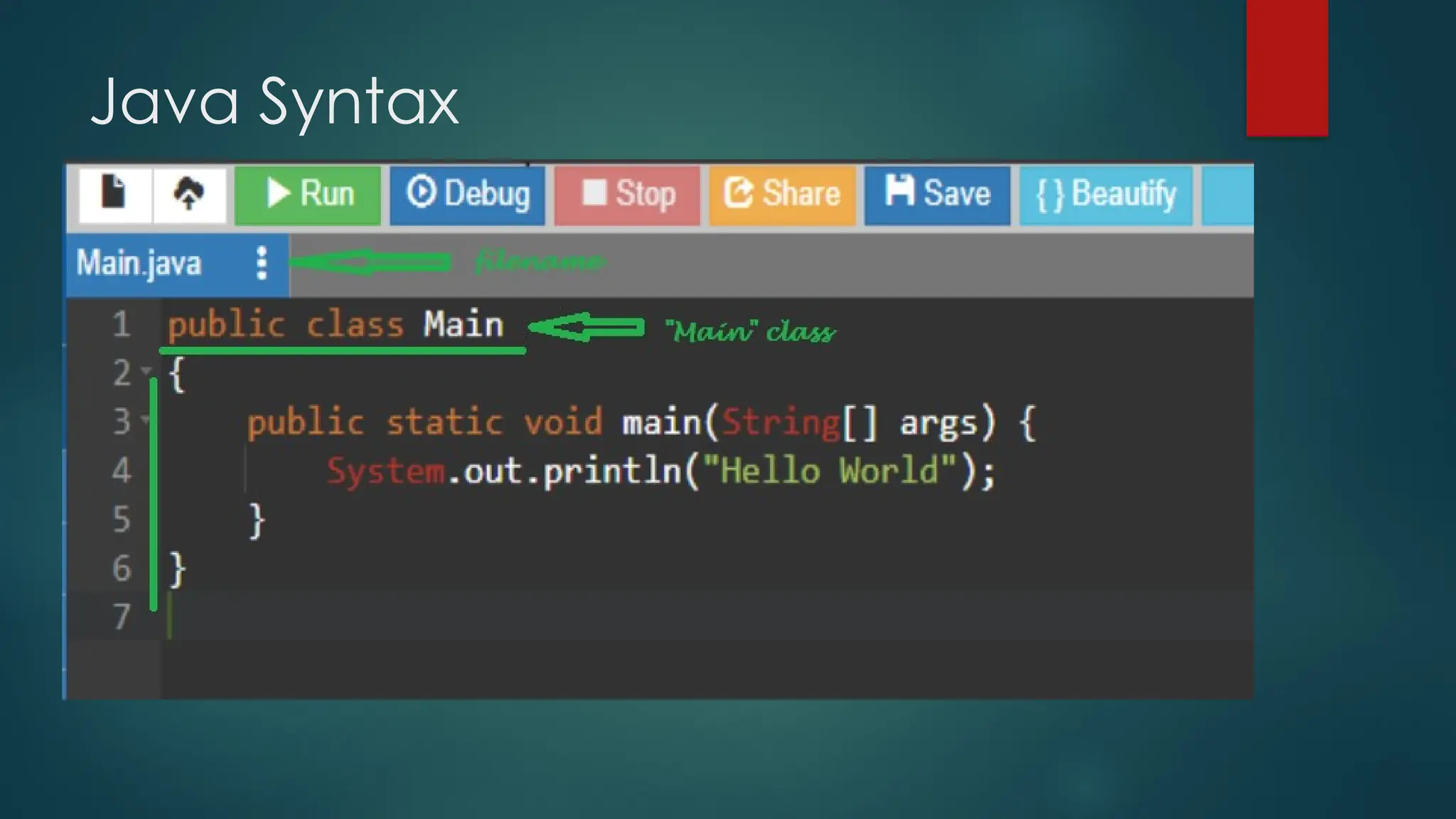Click the word "Main" in class declaration

pyautogui.click(x=464, y=324)
